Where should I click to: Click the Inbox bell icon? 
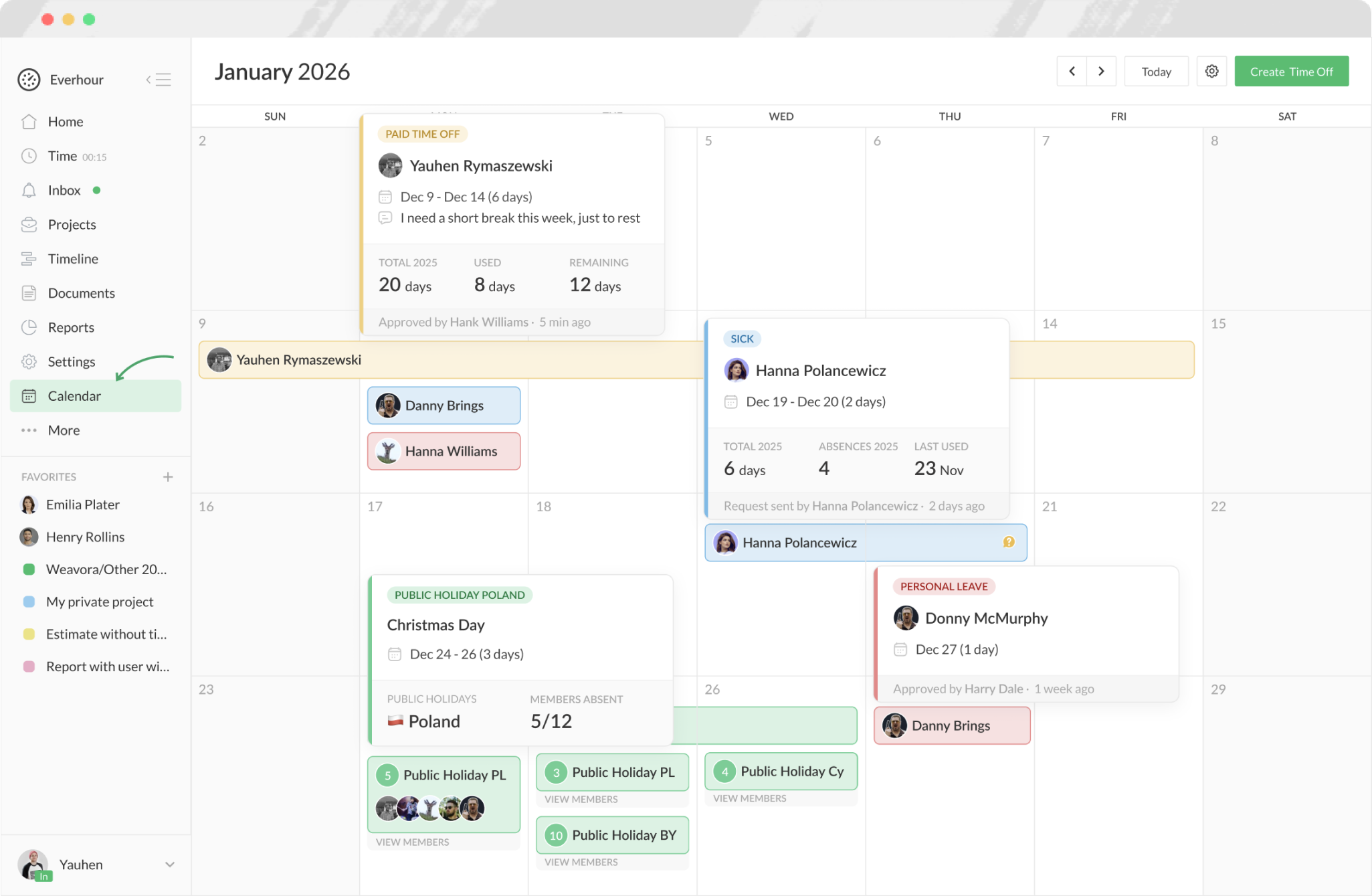coord(29,191)
